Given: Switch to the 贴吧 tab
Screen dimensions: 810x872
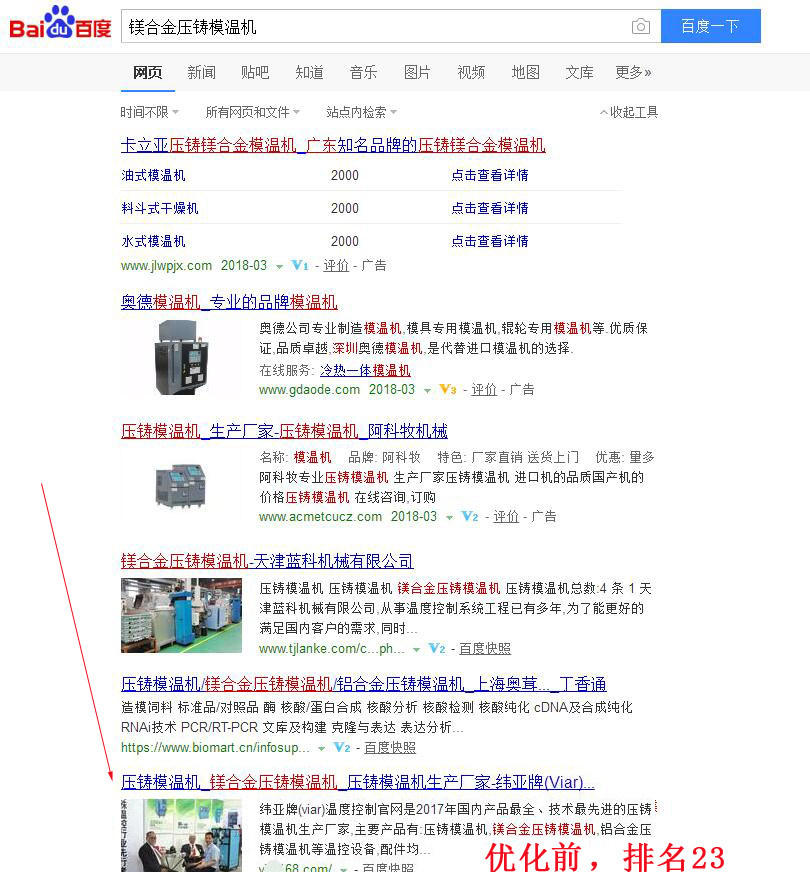Looking at the screenshot, I should tap(255, 72).
